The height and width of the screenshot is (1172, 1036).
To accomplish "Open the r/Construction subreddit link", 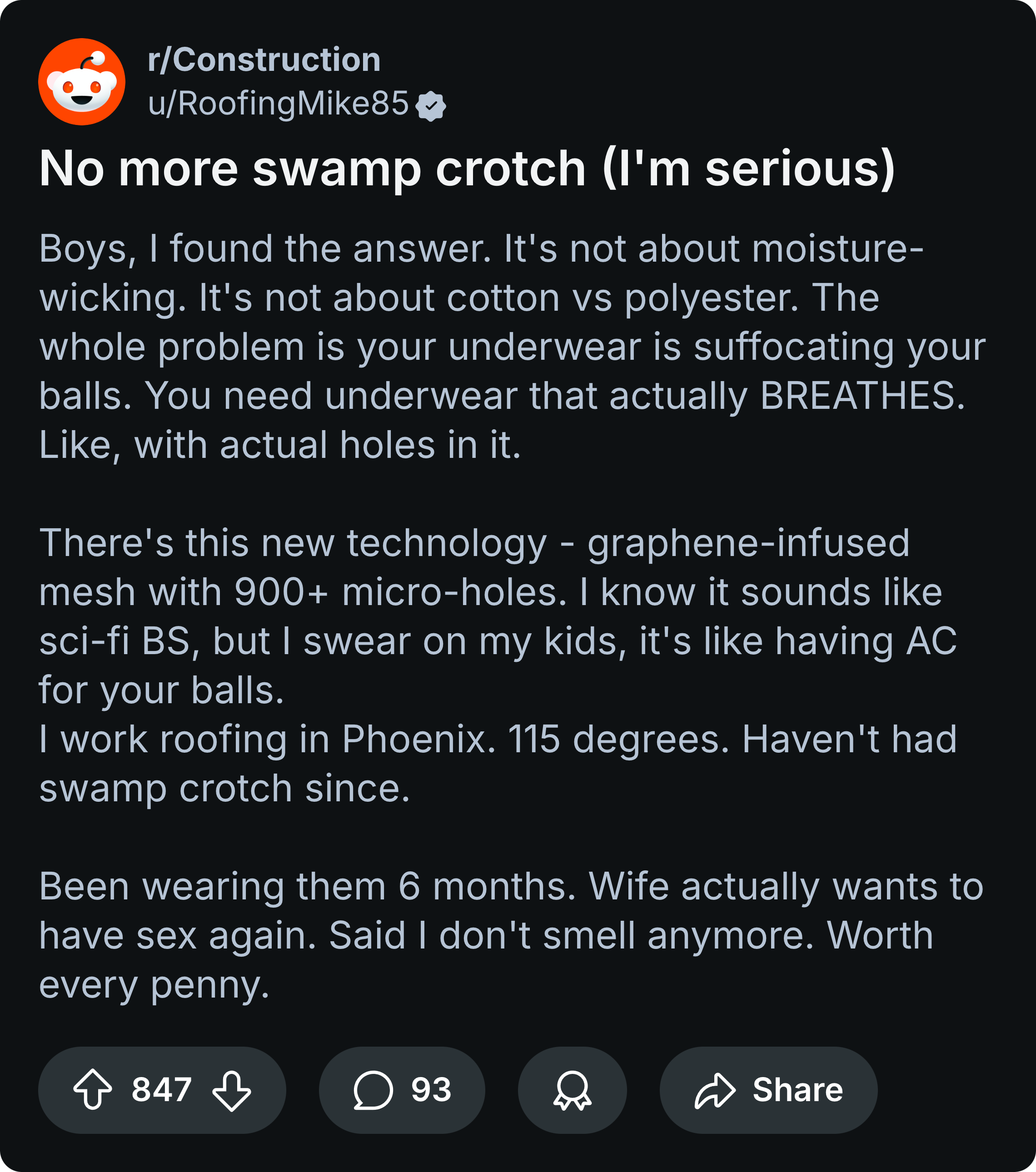I will 264,60.
